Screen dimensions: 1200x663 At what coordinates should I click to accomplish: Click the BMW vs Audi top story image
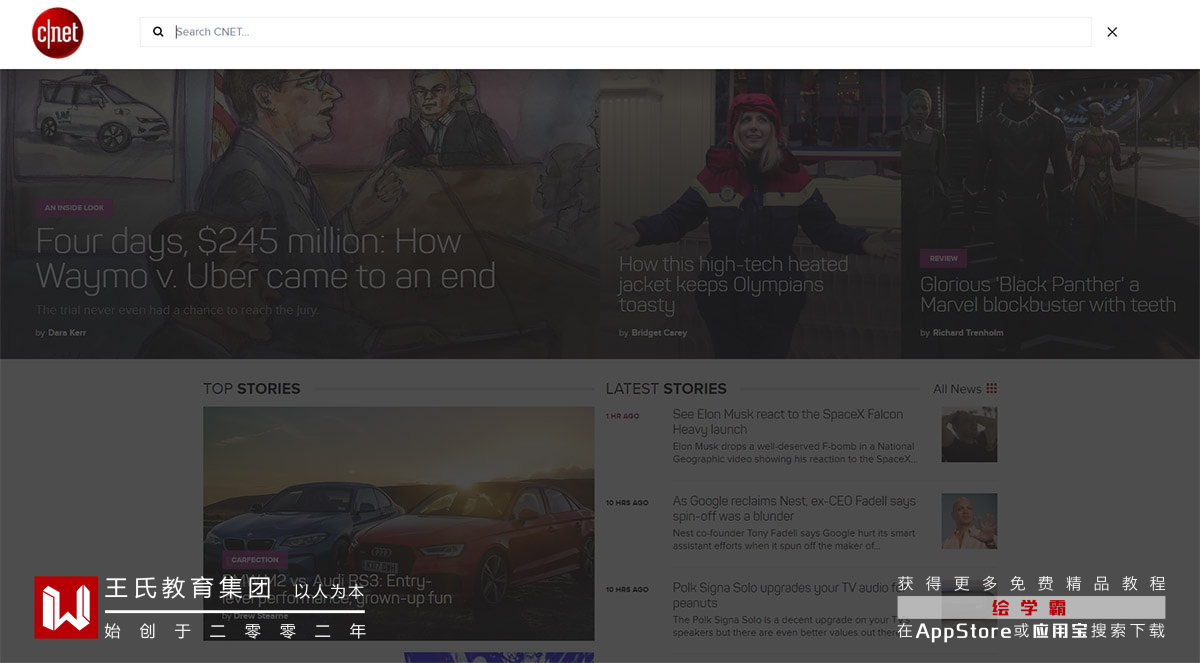[x=398, y=523]
